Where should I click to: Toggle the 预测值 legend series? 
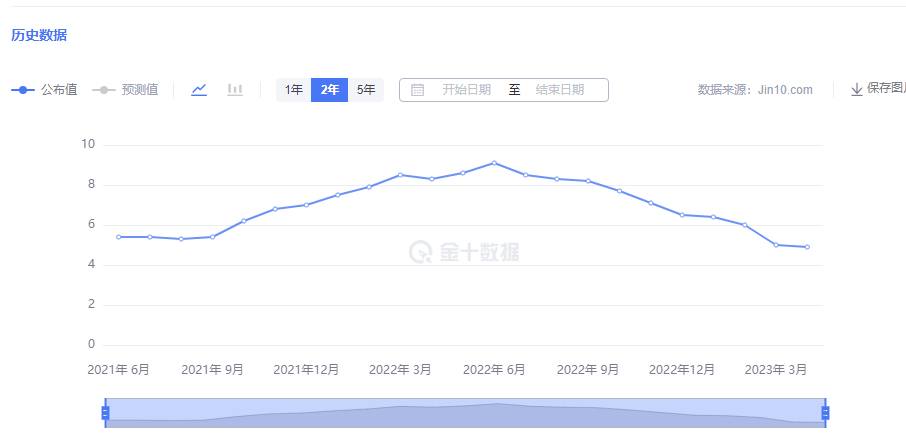click(125, 90)
